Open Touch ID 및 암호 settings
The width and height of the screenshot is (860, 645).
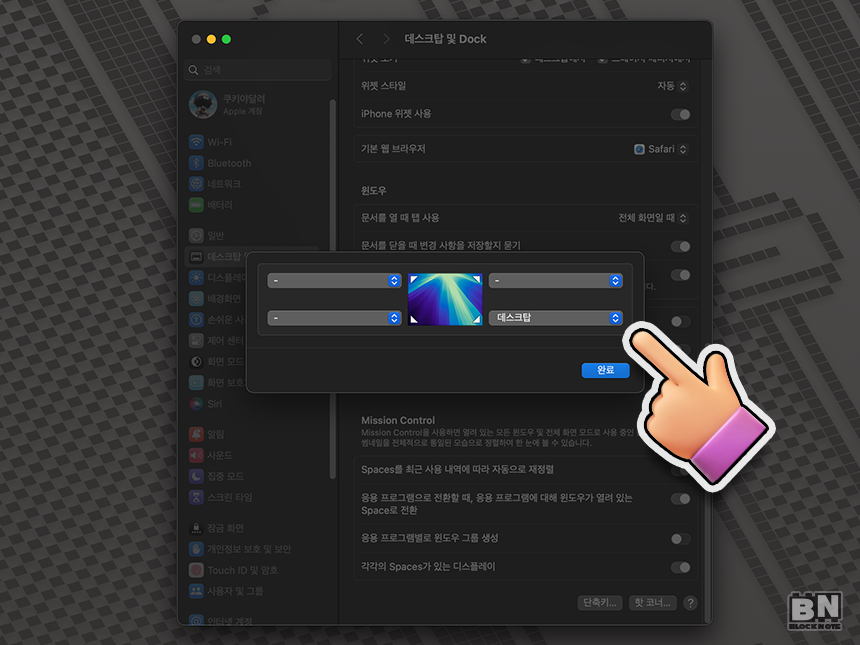[234, 570]
